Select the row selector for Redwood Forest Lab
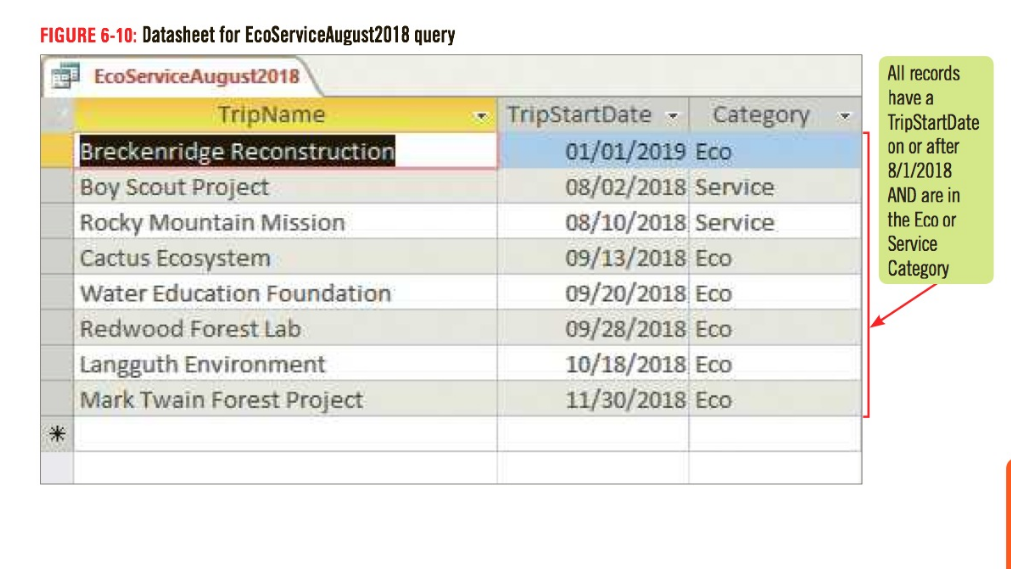 tap(57, 328)
